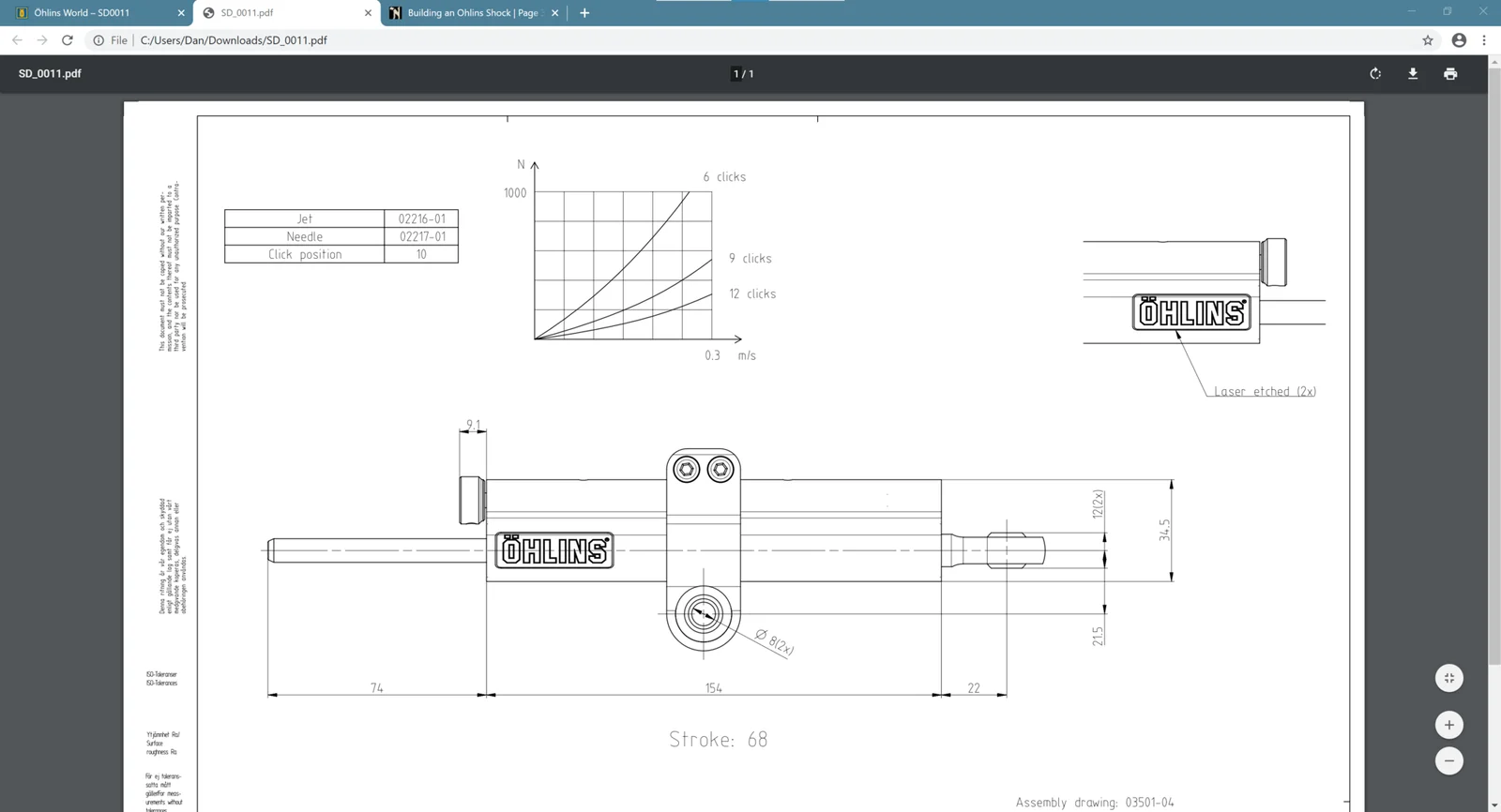Open a new browser tab
This screenshot has width=1501, height=812.
pyautogui.click(x=584, y=13)
